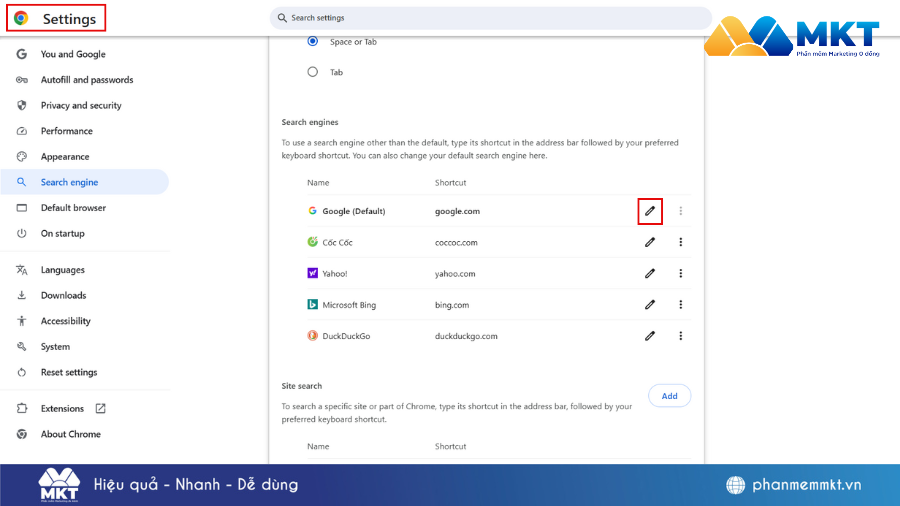Screen dimensions: 900x506
Task: Click the download arrow icon for Downloads
Action: click(22, 295)
